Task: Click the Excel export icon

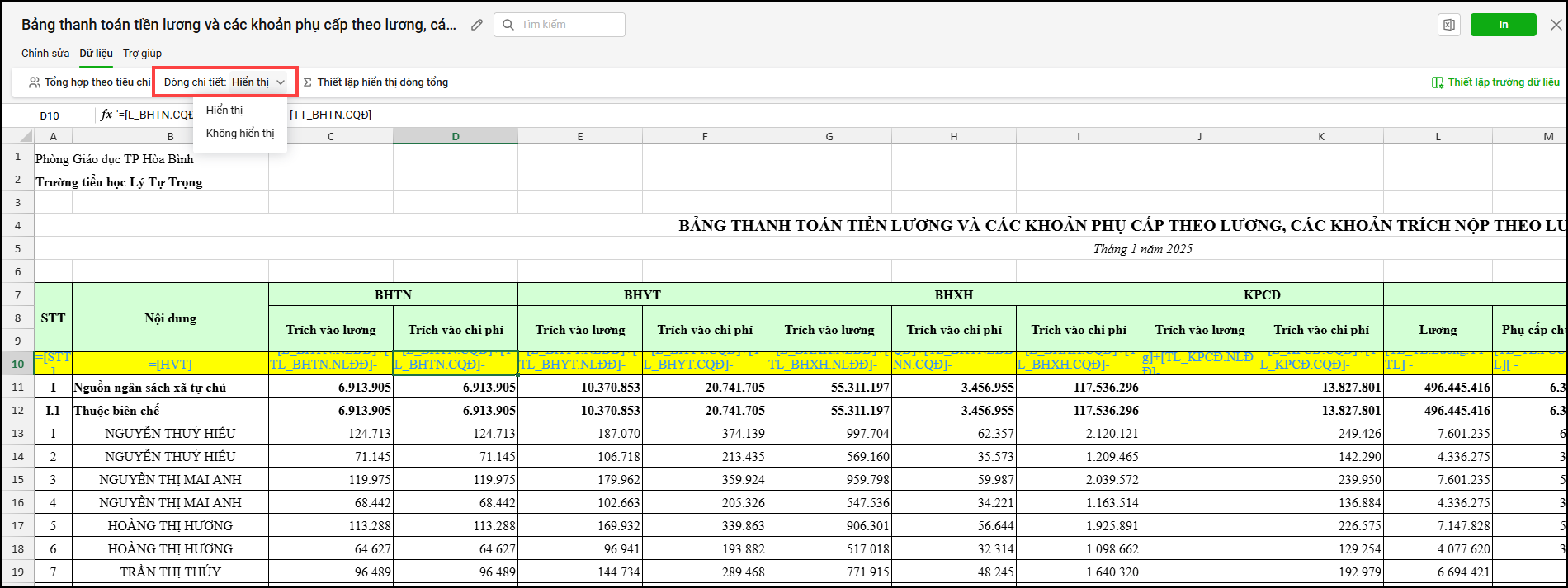Action: coord(1448,25)
